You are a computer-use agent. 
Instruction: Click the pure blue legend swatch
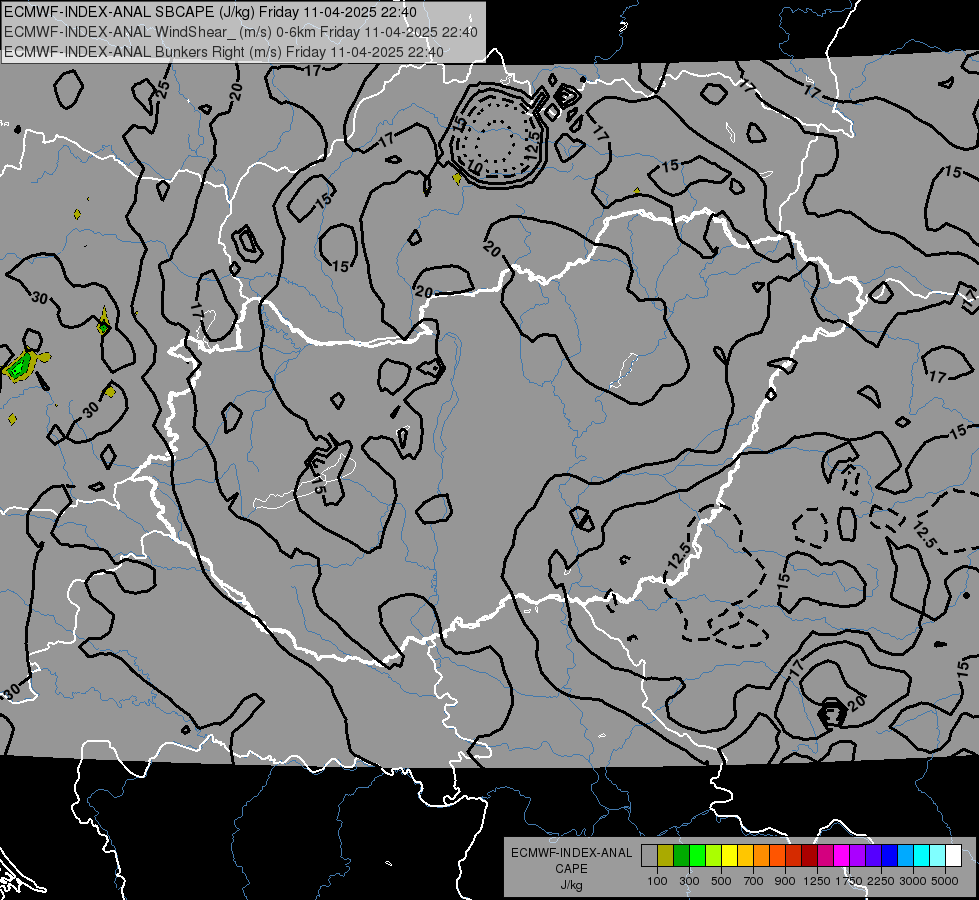click(890, 855)
